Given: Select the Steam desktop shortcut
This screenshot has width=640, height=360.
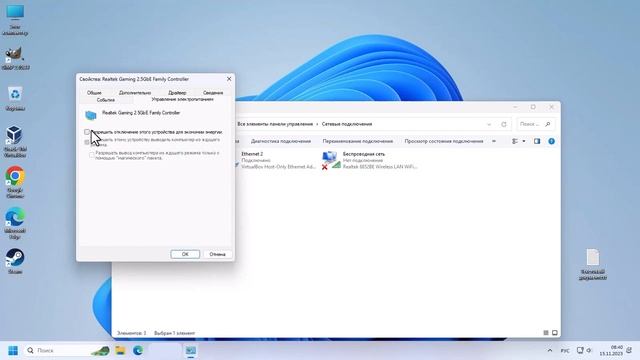Looking at the screenshot, I should coord(15,261).
